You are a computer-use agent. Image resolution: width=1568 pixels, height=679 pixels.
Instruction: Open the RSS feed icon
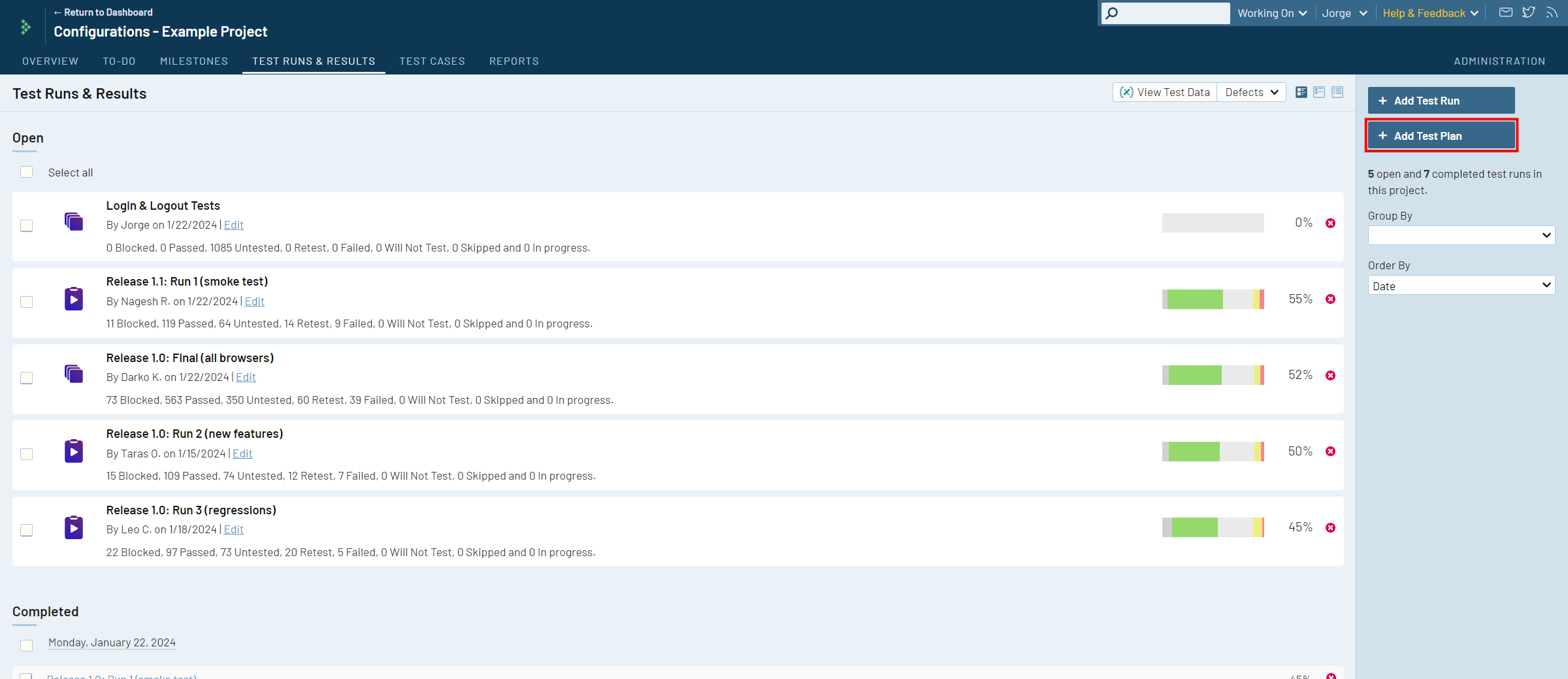tap(1552, 12)
